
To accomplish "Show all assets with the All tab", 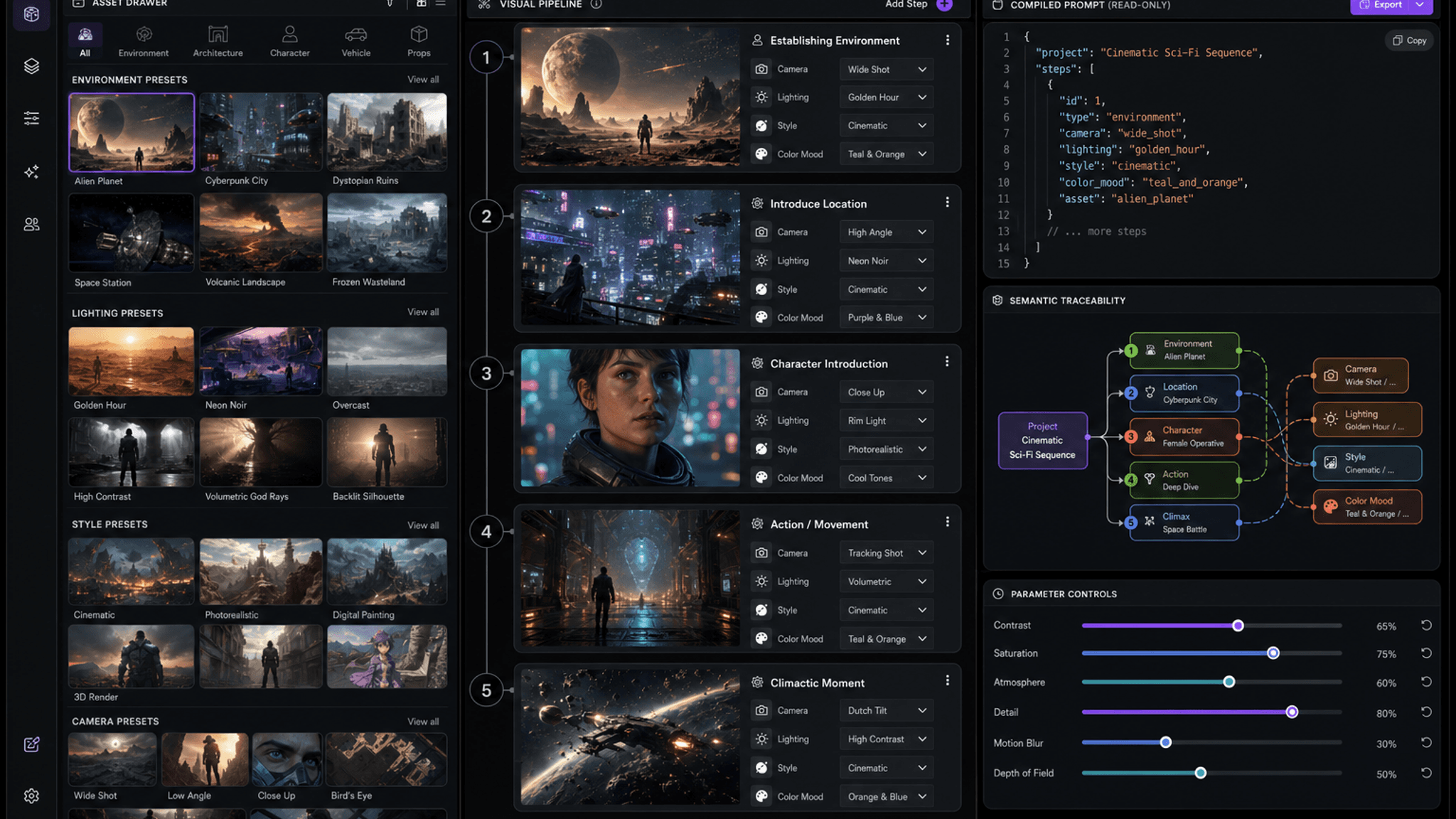I will [x=85, y=41].
